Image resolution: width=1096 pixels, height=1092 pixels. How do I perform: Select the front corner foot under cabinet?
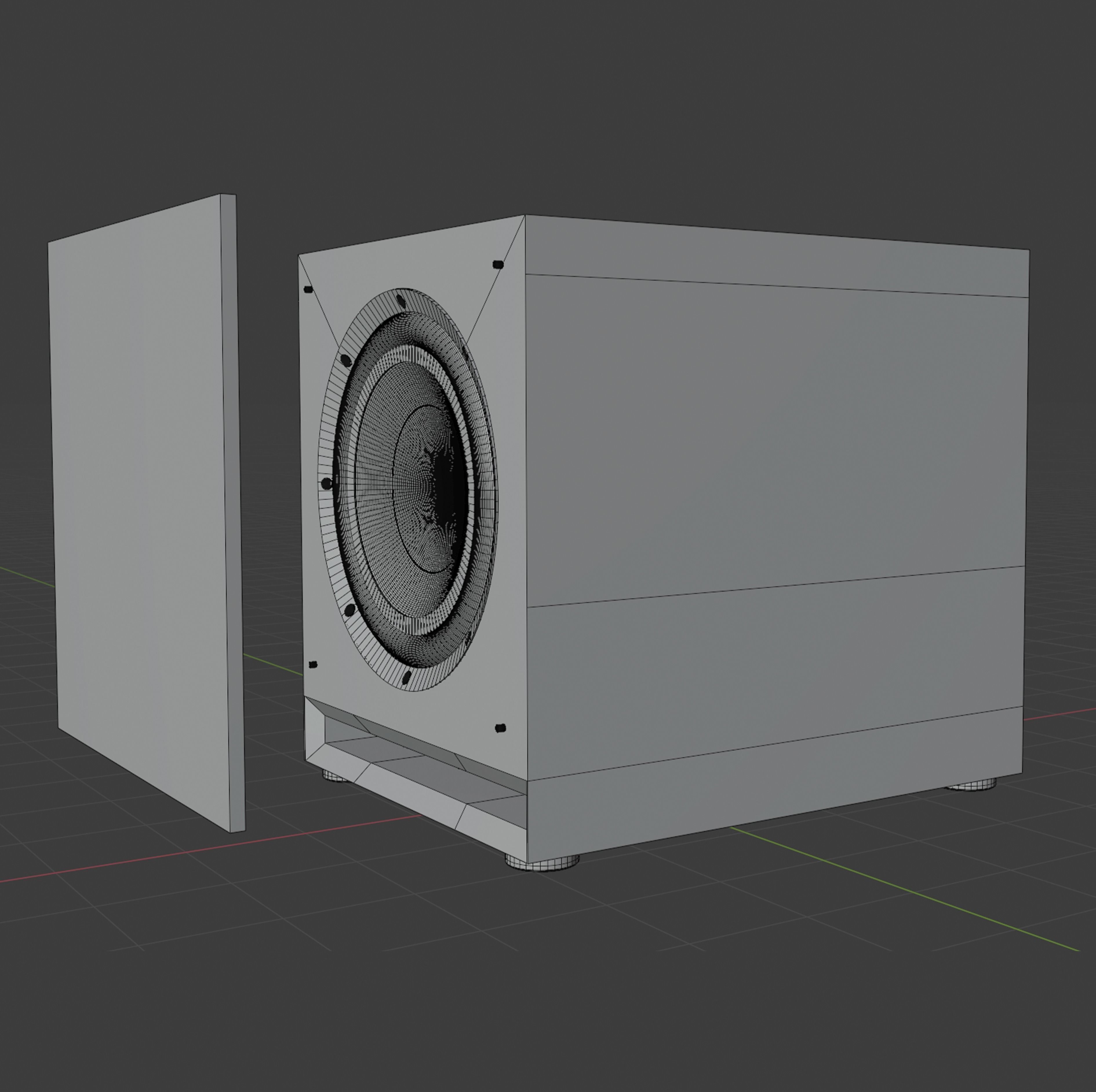tap(542, 862)
